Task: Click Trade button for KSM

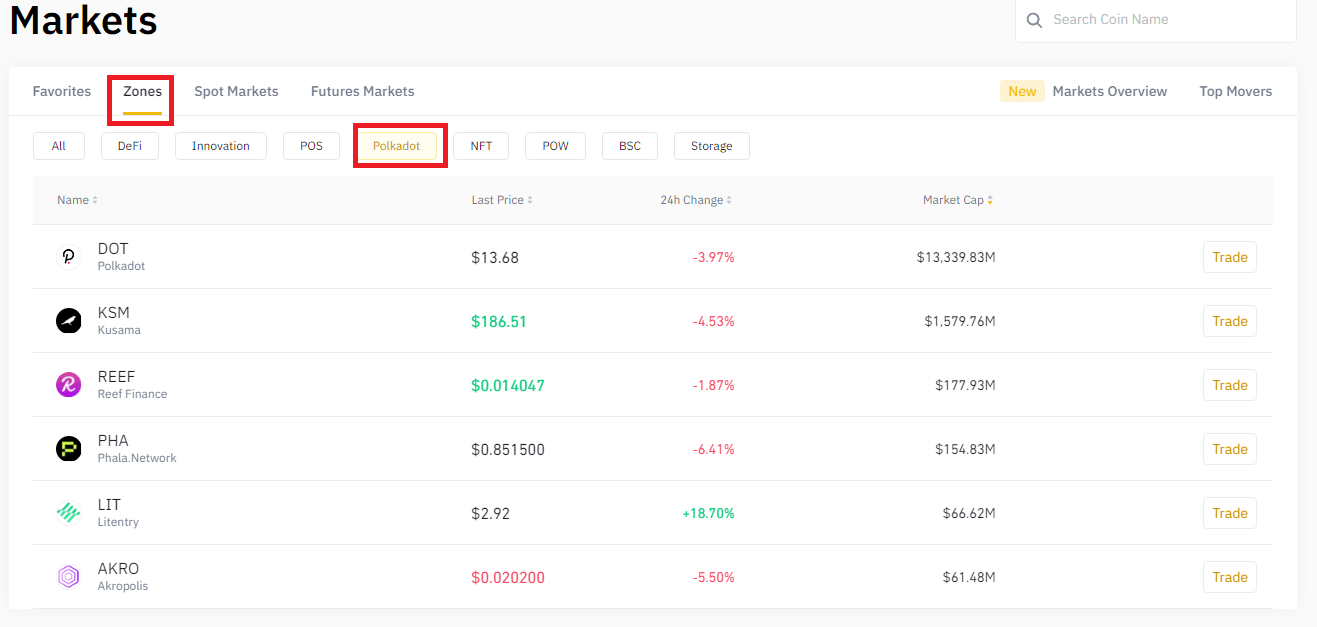Action: (x=1230, y=321)
